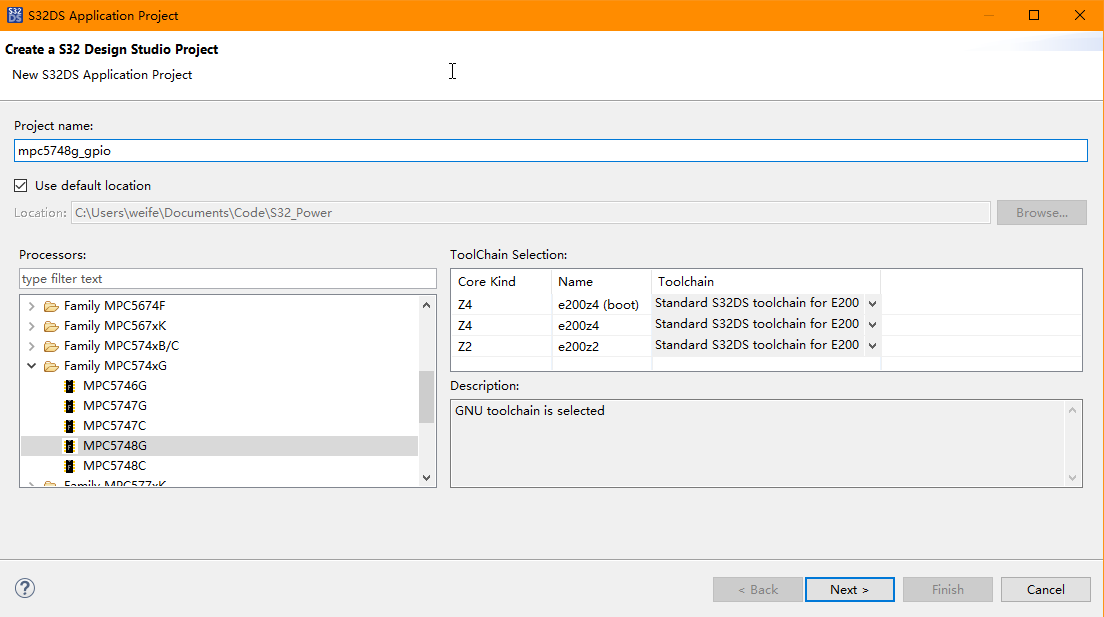
Task: Click the MPC5747G chip icon
Action: [69, 405]
